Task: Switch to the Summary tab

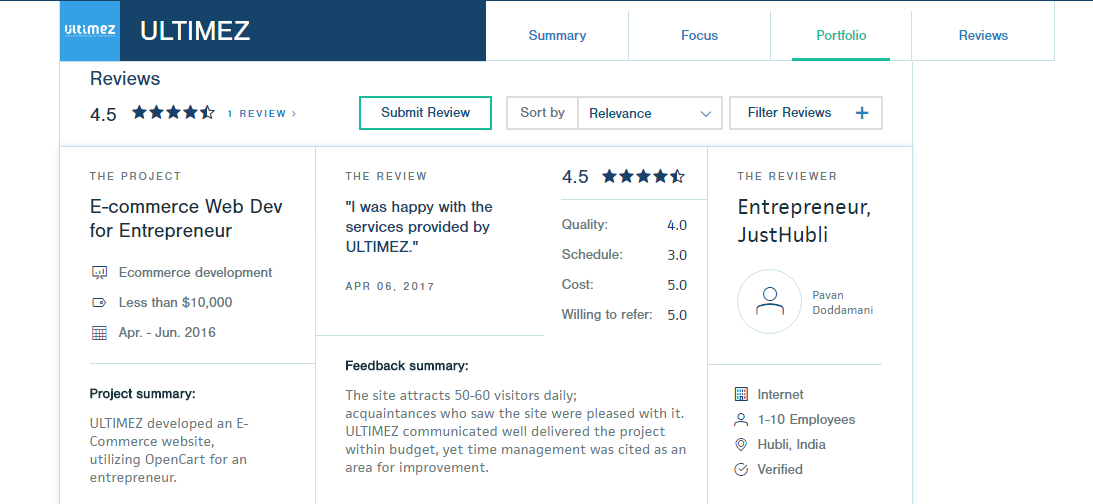Action: [x=557, y=36]
